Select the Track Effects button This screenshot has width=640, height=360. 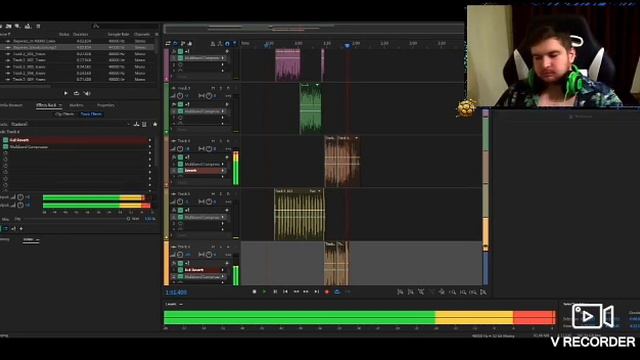pyautogui.click(x=91, y=114)
